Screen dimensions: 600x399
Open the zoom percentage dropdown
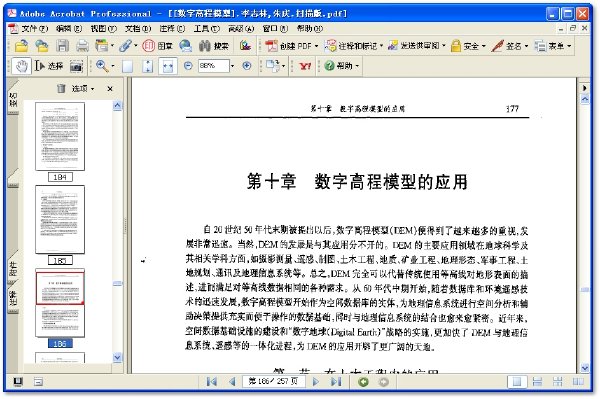click(x=232, y=66)
